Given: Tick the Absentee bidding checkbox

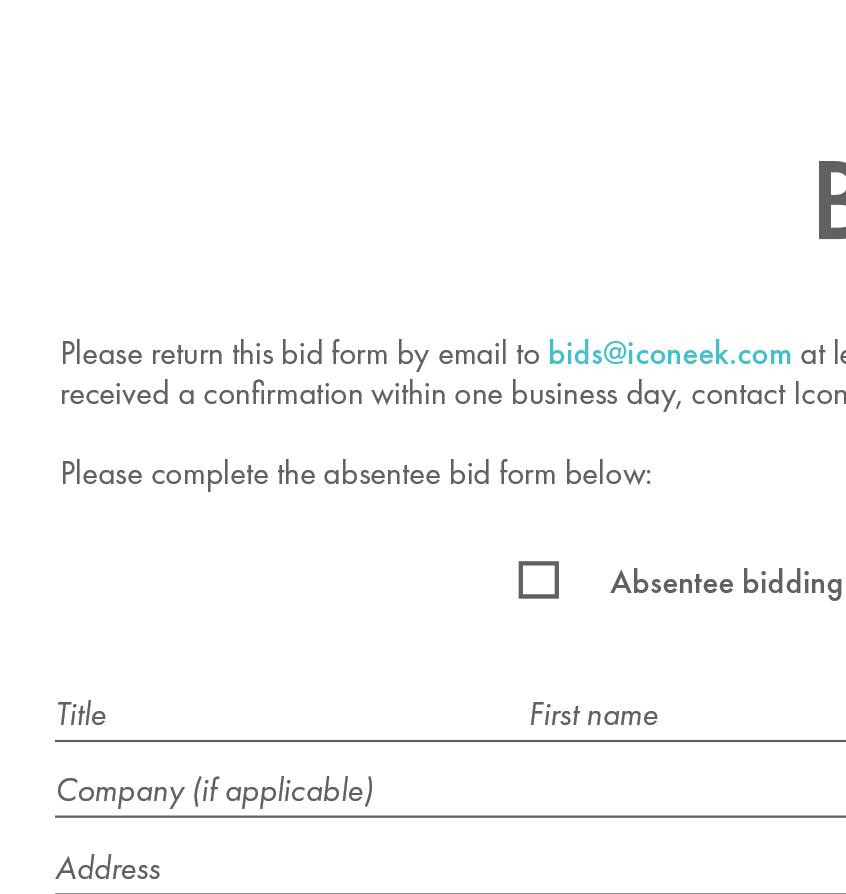Looking at the screenshot, I should [539, 580].
